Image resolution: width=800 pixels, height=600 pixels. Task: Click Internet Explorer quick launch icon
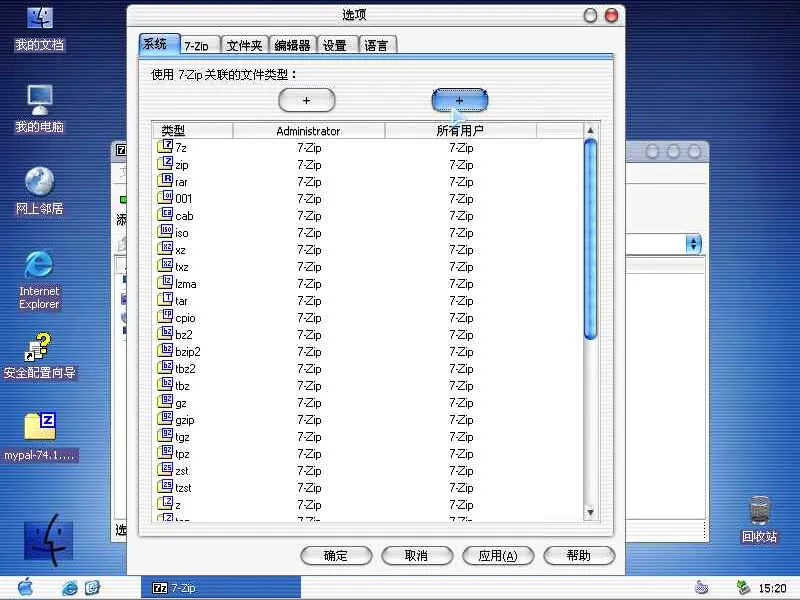(70, 588)
